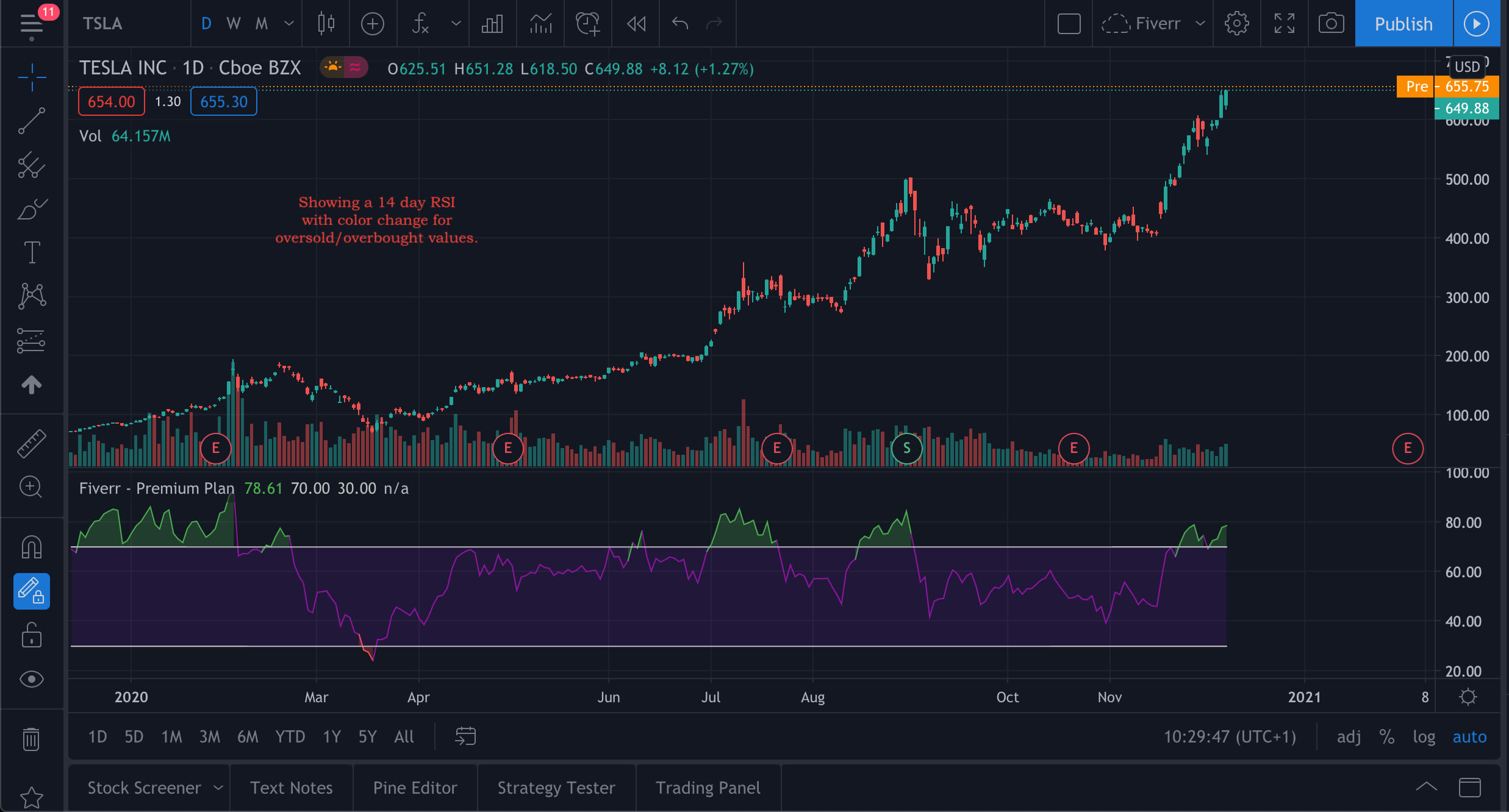Click the 655.30 buy price button
Screen dimensions: 1509x812
coord(224,101)
